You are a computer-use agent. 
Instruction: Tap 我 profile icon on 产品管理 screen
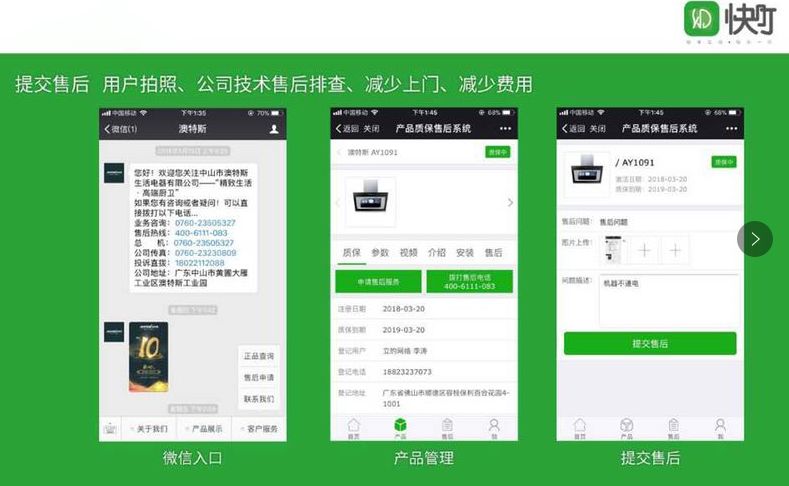click(494, 429)
